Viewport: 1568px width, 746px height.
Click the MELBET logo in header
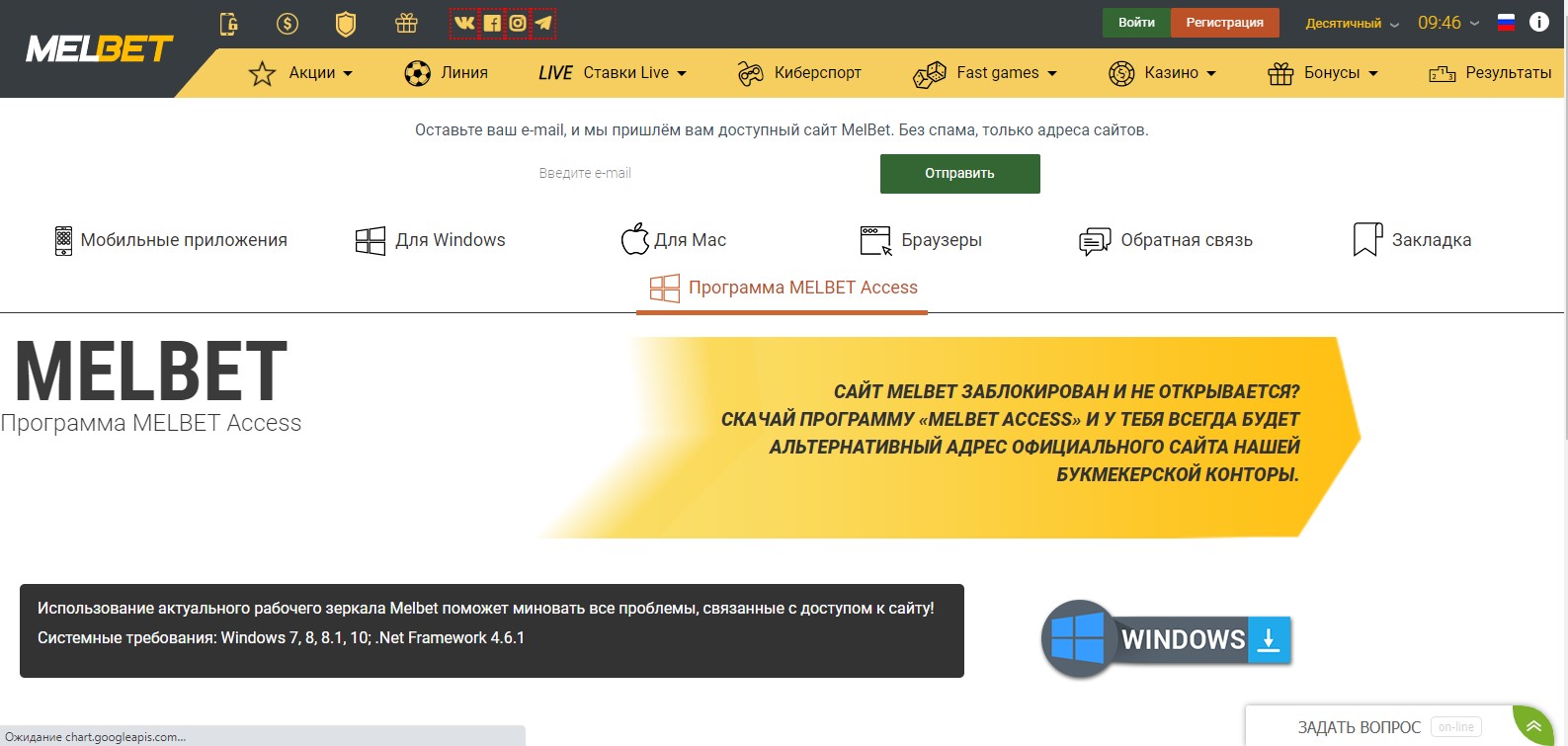(99, 48)
